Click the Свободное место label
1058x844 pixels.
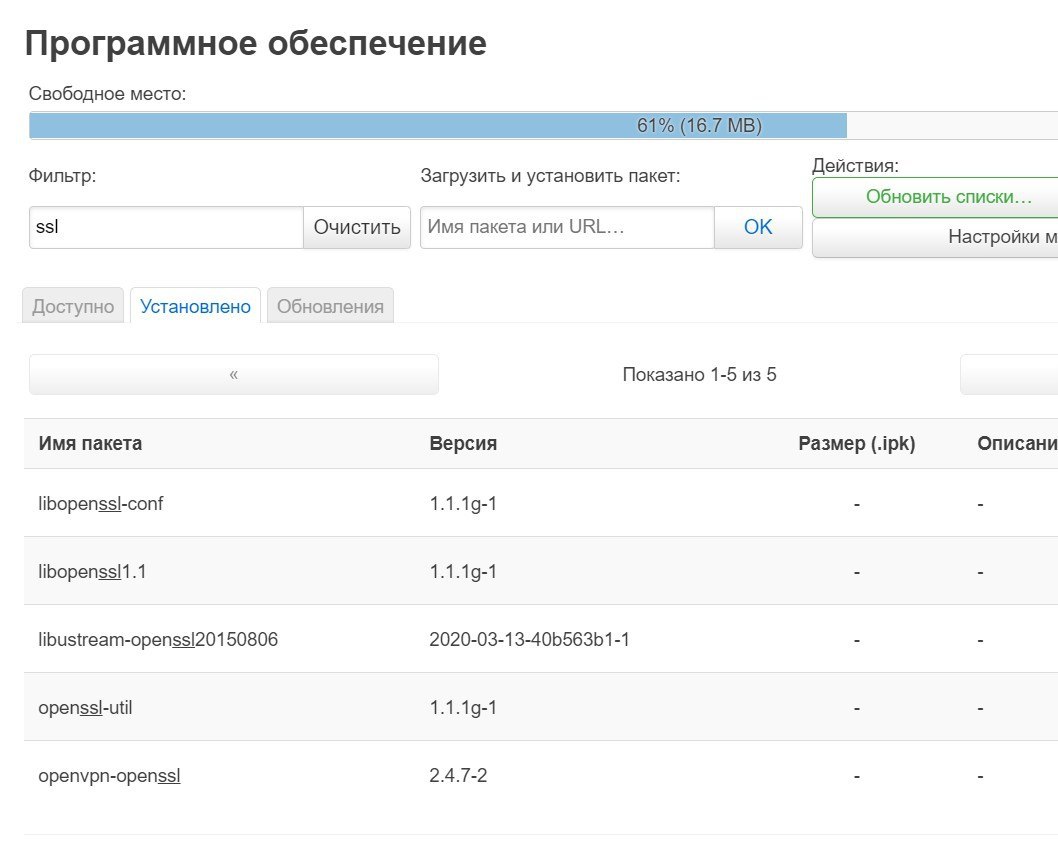107,94
